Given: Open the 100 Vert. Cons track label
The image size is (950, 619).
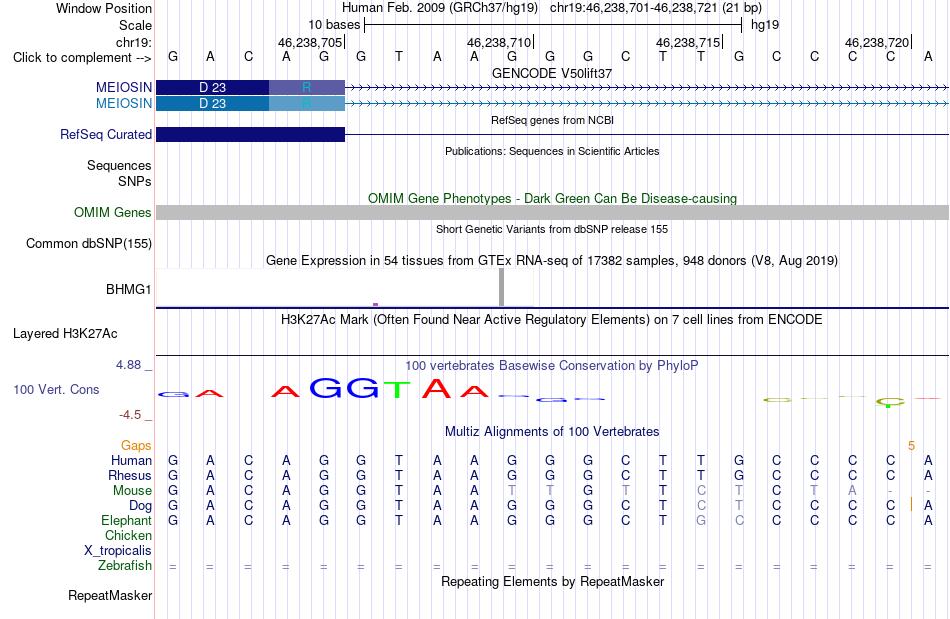Looking at the screenshot, I should pos(56,389).
